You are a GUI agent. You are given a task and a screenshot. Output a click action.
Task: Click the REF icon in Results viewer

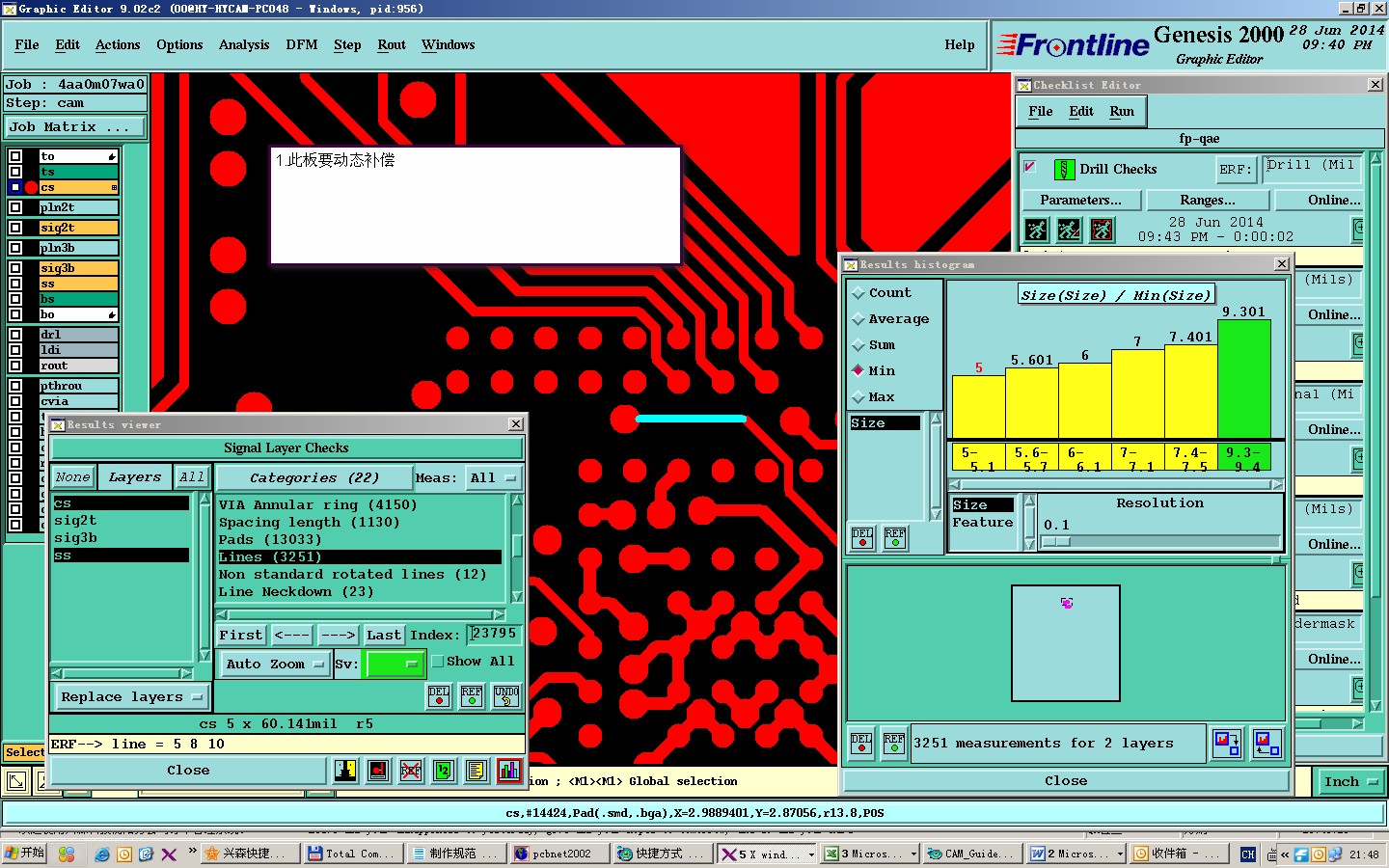pyautogui.click(x=472, y=696)
